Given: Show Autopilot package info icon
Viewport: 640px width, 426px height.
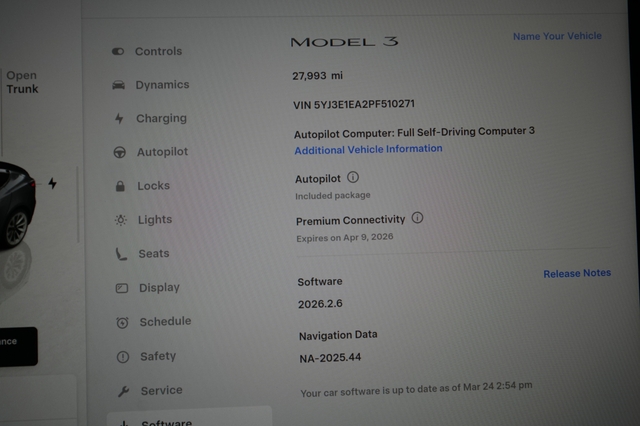Looking at the screenshot, I should click(x=353, y=178).
